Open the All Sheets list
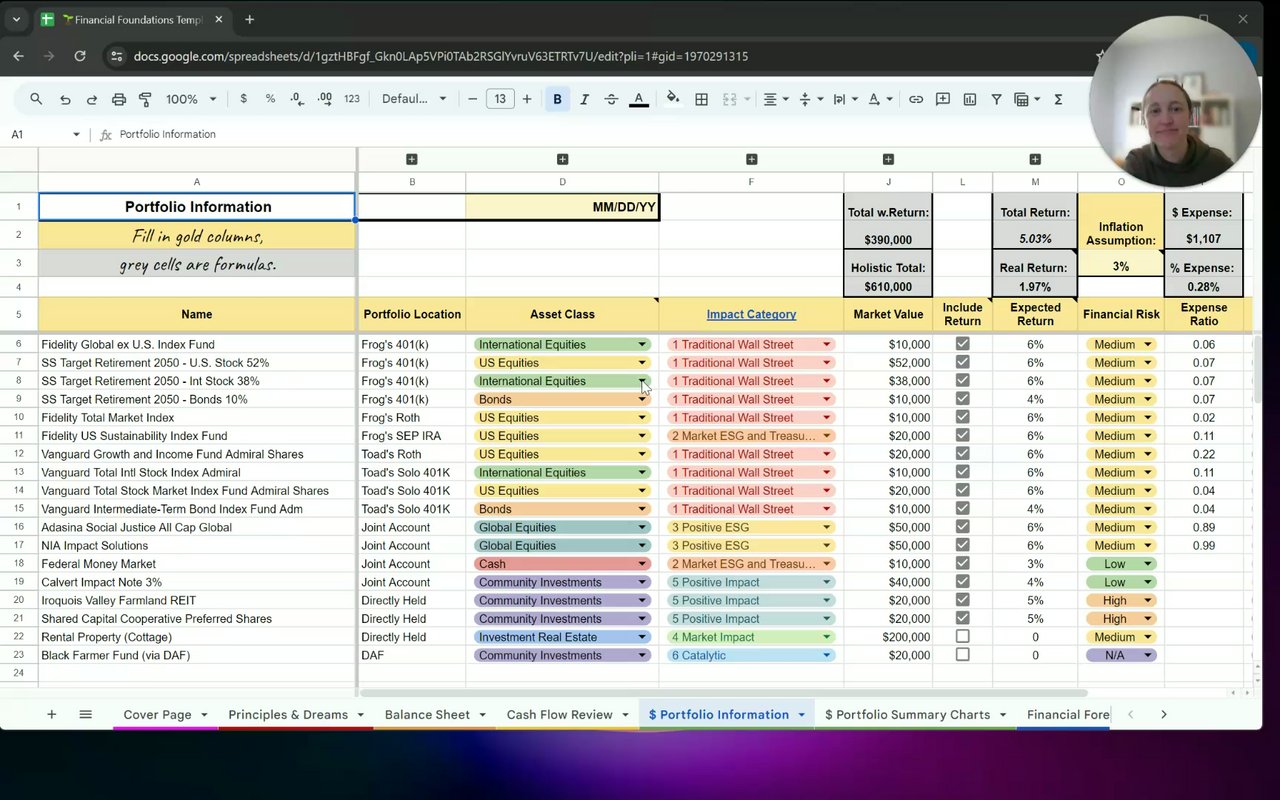This screenshot has height=800, width=1280. [86, 714]
